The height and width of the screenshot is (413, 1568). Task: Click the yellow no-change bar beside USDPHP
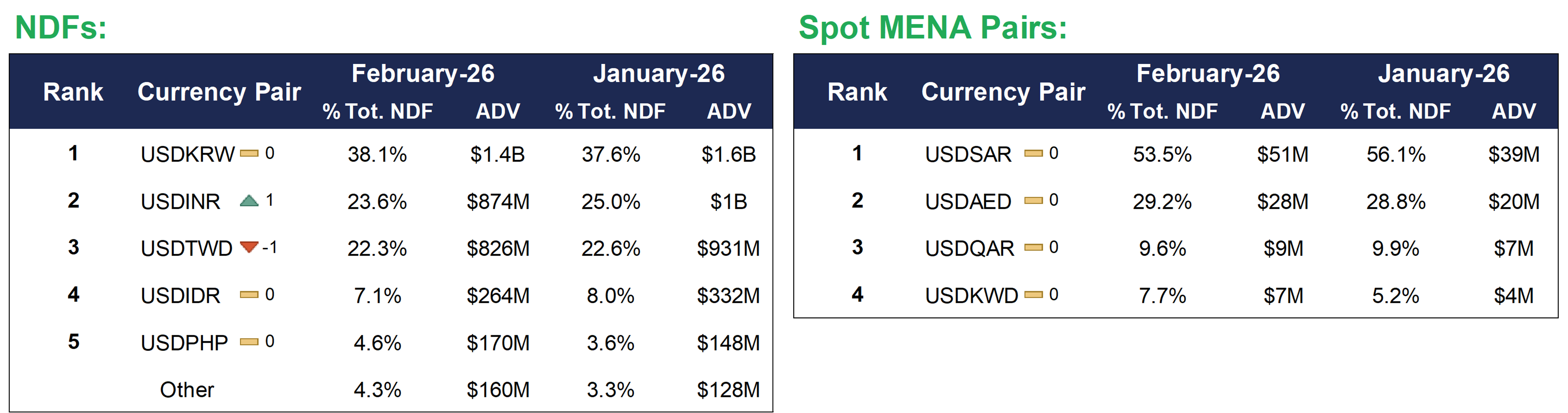249,342
